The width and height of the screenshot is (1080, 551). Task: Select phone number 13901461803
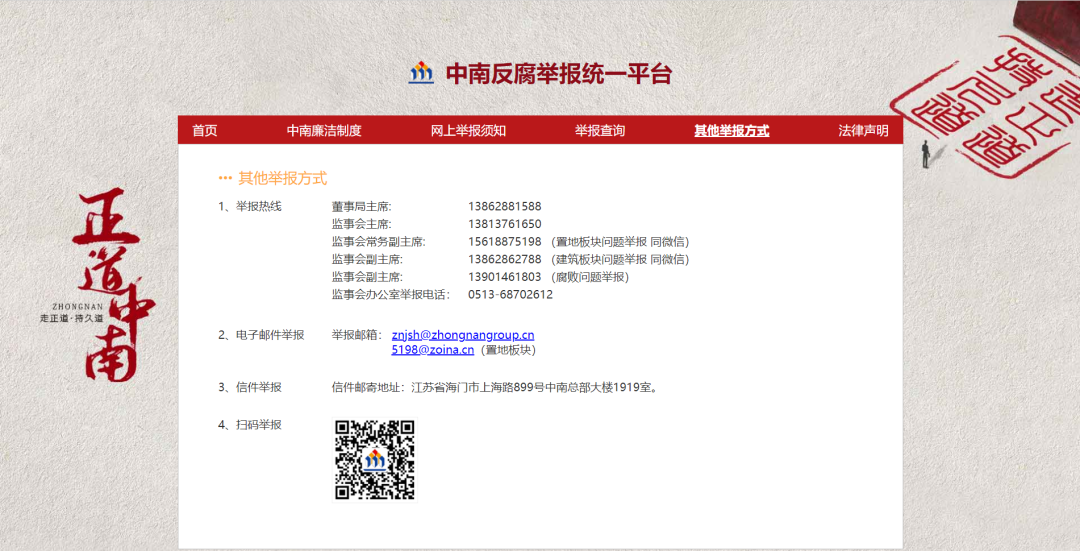[x=505, y=277]
